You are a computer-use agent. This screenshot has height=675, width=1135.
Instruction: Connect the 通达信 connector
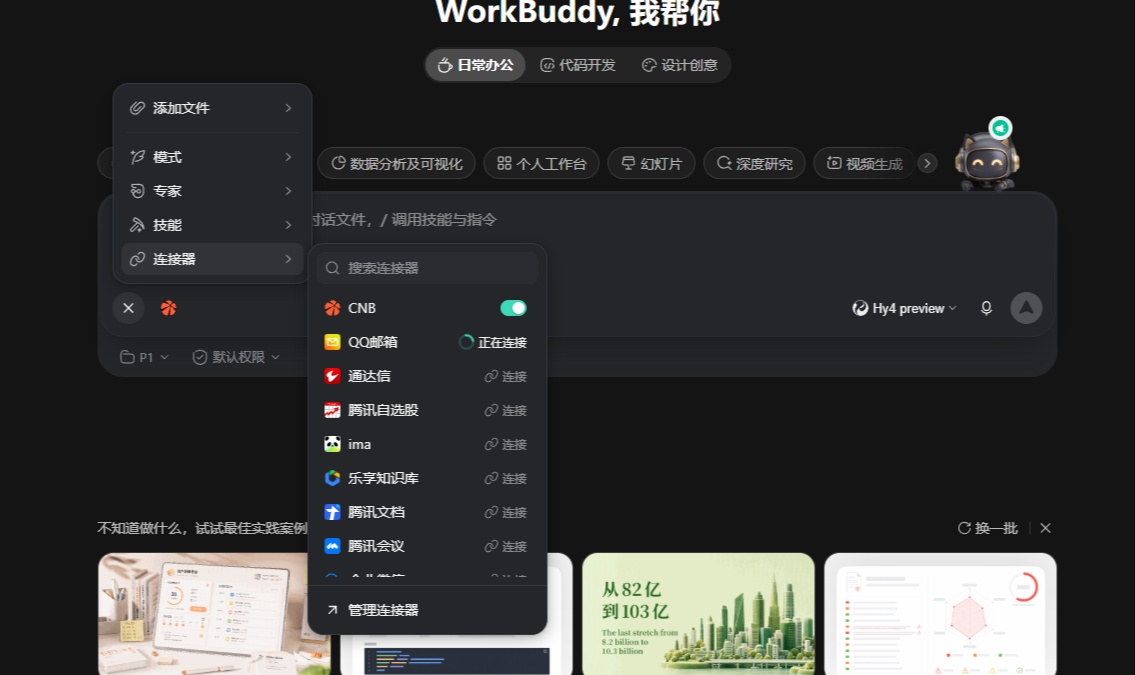tap(505, 376)
